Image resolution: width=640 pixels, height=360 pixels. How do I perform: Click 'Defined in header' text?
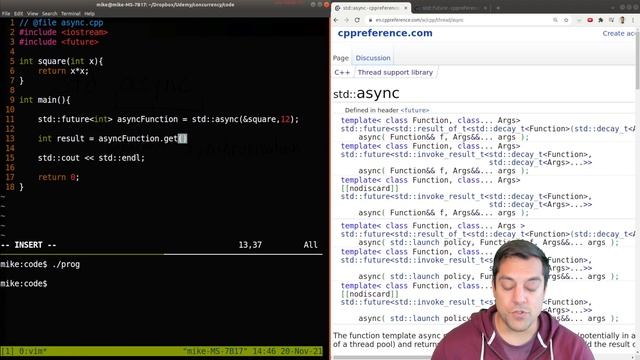click(371, 110)
